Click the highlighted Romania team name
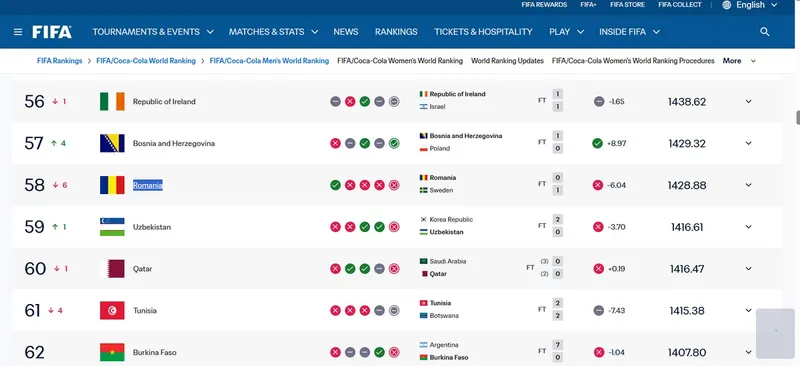 pyautogui.click(x=147, y=185)
